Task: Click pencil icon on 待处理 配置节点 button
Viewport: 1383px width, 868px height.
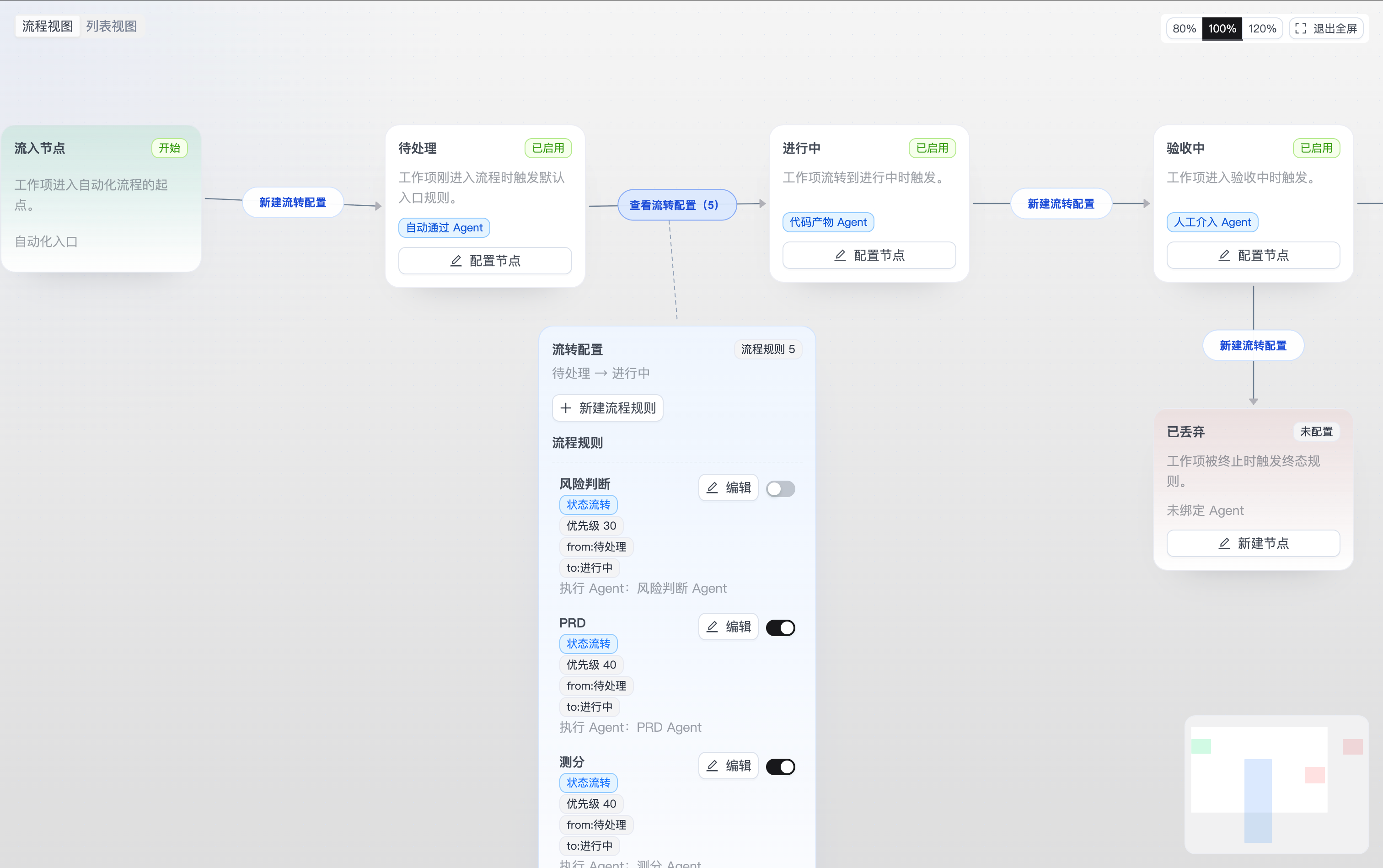Action: click(456, 261)
